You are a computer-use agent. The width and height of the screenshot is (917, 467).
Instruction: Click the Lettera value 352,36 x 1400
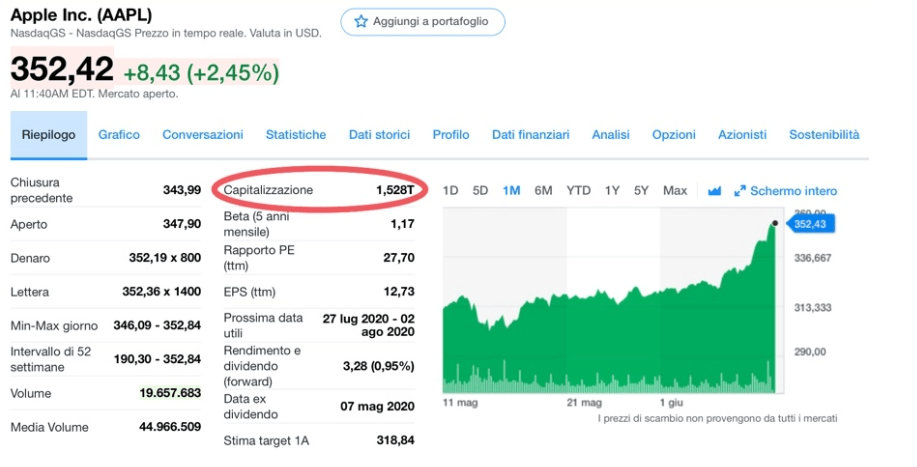(x=161, y=292)
